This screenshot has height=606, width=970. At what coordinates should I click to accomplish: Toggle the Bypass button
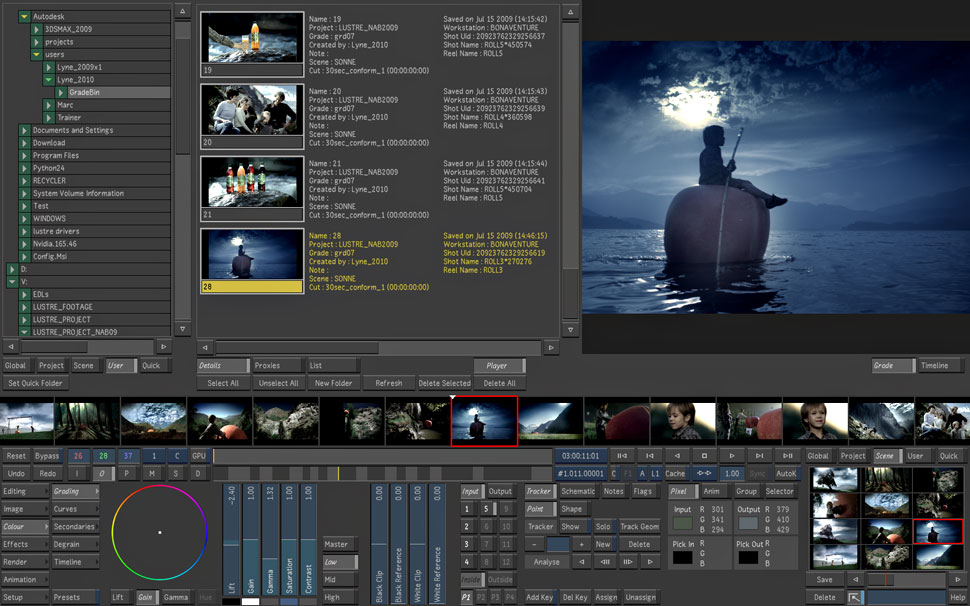(x=47, y=456)
